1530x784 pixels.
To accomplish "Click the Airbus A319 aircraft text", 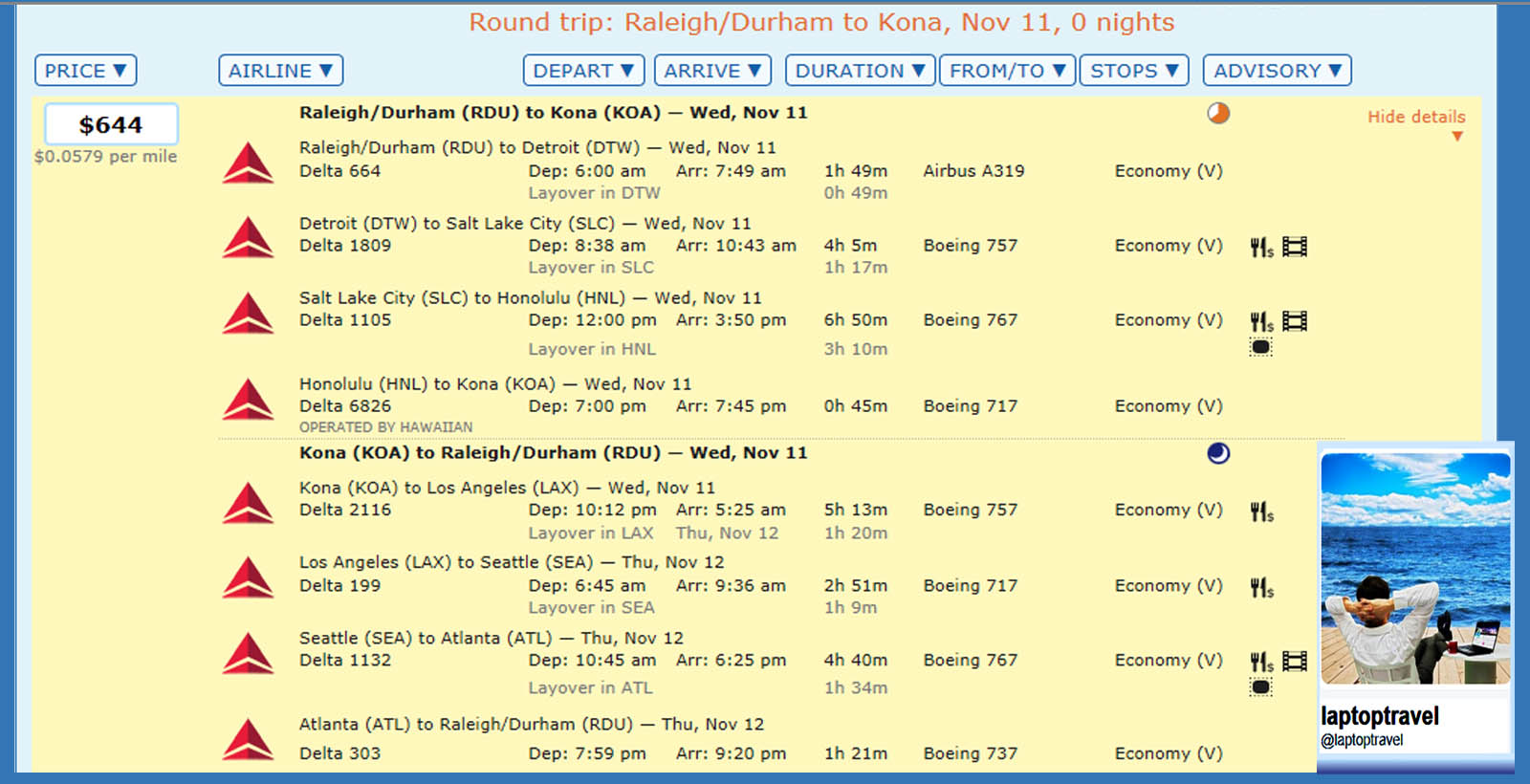I will (x=973, y=171).
